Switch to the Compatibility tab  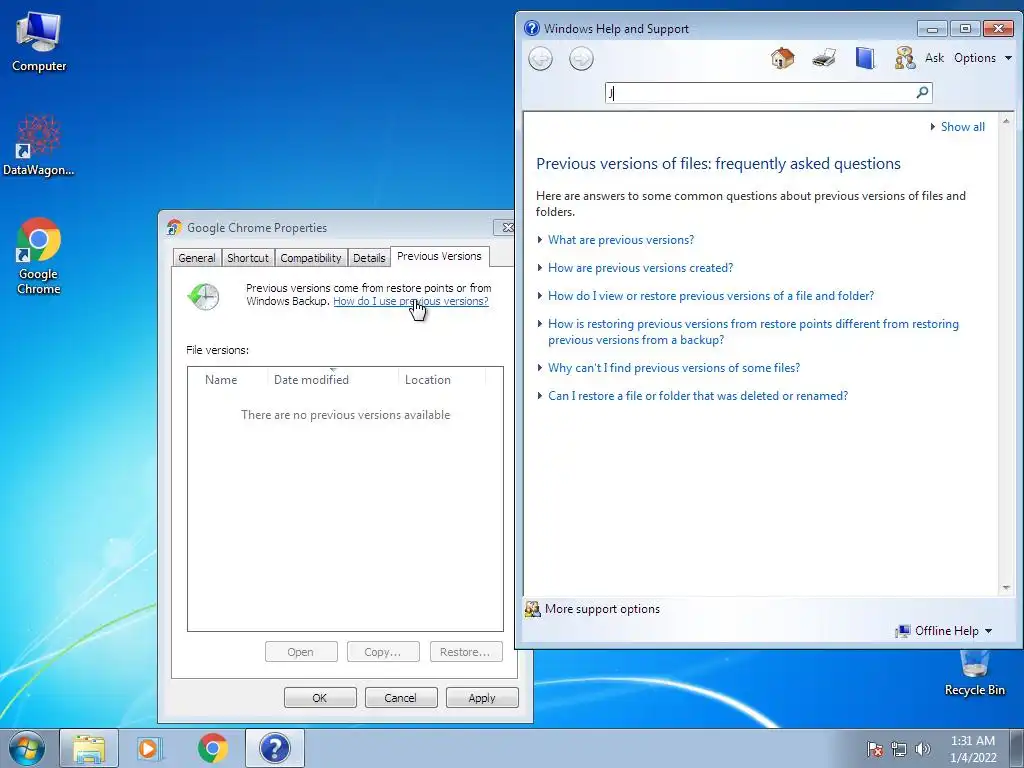[x=311, y=258]
